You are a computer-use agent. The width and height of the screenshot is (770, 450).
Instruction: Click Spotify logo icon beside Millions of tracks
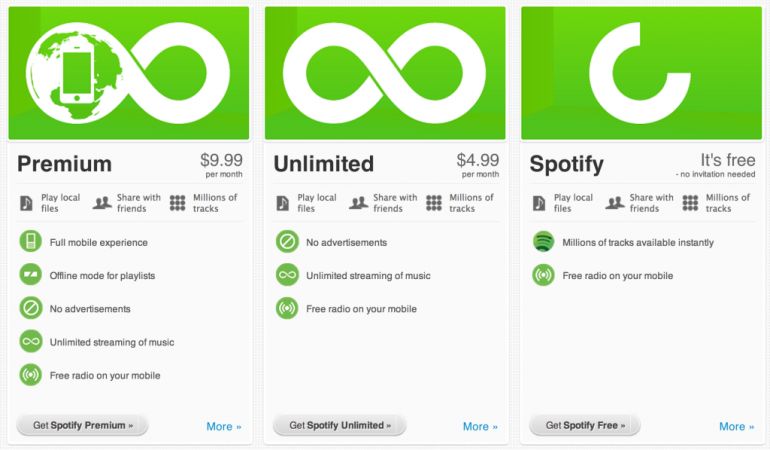[x=543, y=242]
